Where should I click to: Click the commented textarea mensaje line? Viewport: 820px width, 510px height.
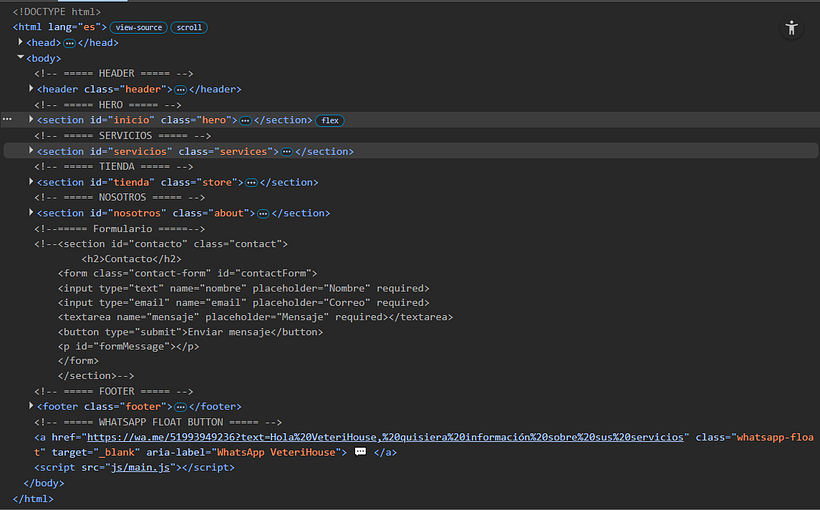point(255,317)
